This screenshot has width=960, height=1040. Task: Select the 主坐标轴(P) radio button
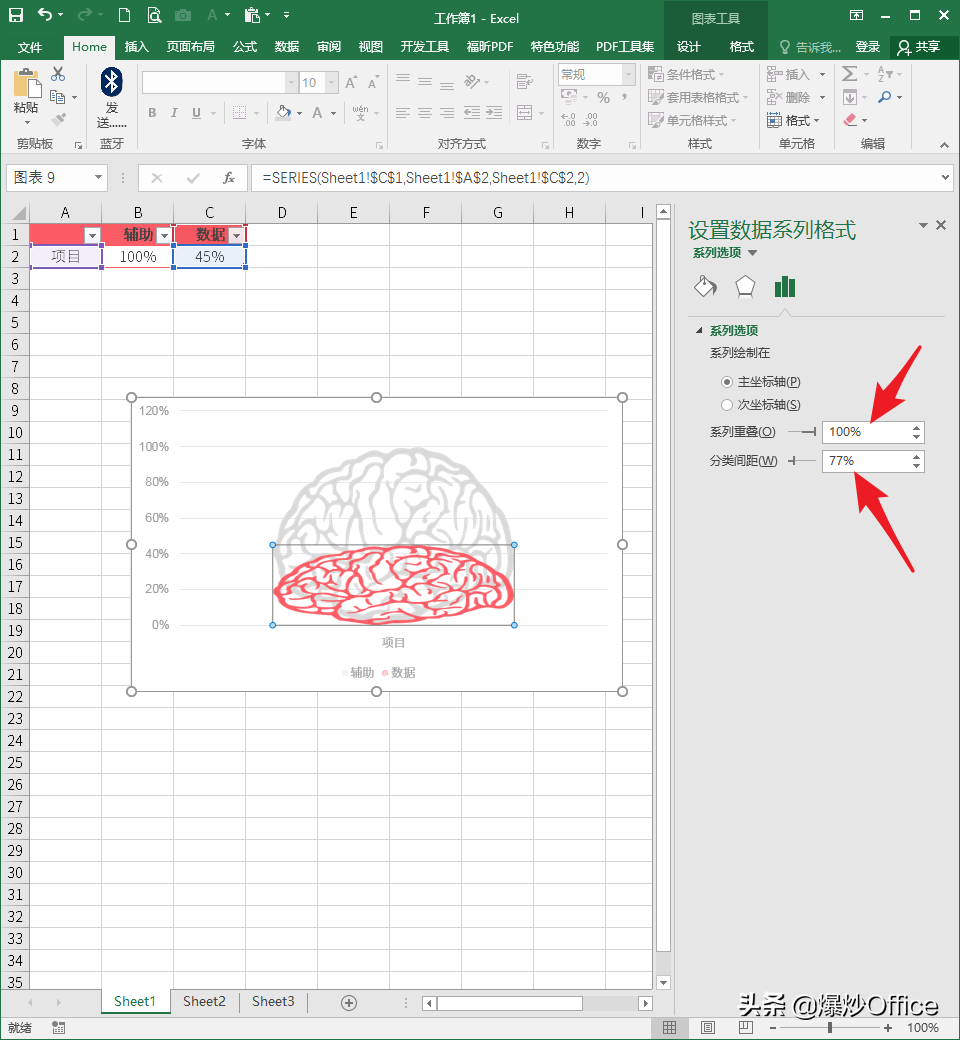pos(727,382)
